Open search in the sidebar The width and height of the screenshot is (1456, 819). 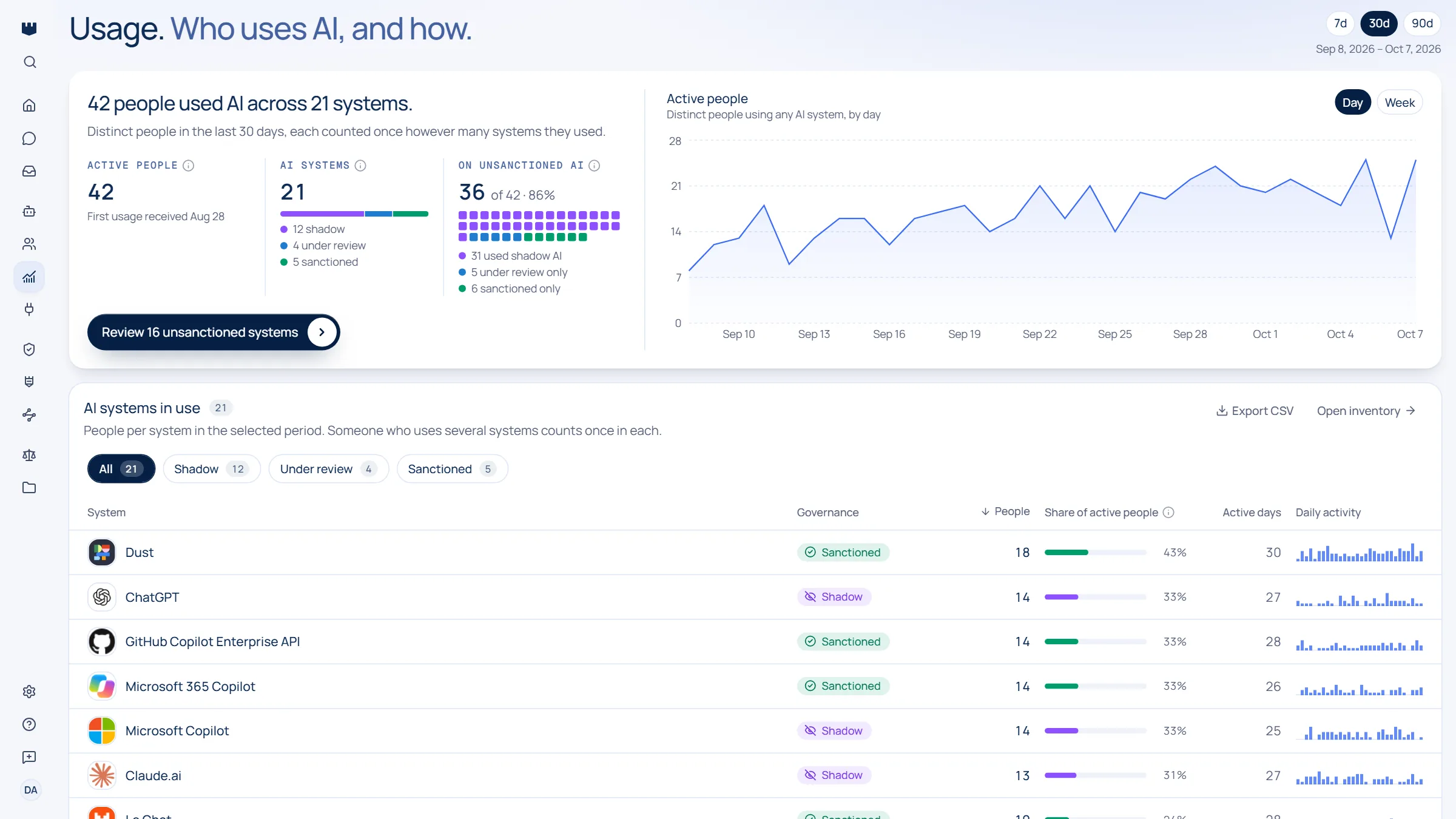(x=29, y=62)
